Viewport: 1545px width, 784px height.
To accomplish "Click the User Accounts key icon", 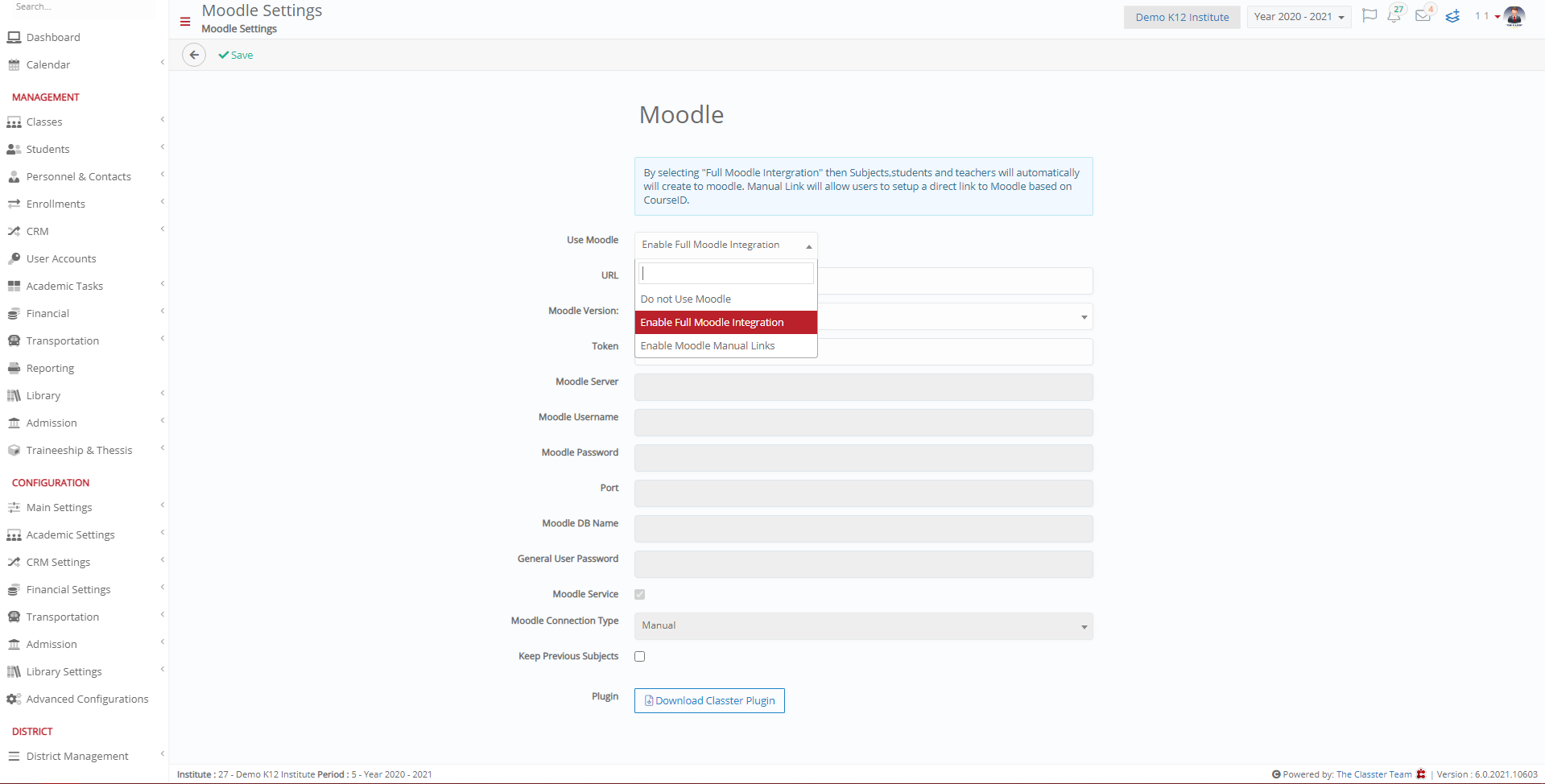I will click(x=14, y=259).
